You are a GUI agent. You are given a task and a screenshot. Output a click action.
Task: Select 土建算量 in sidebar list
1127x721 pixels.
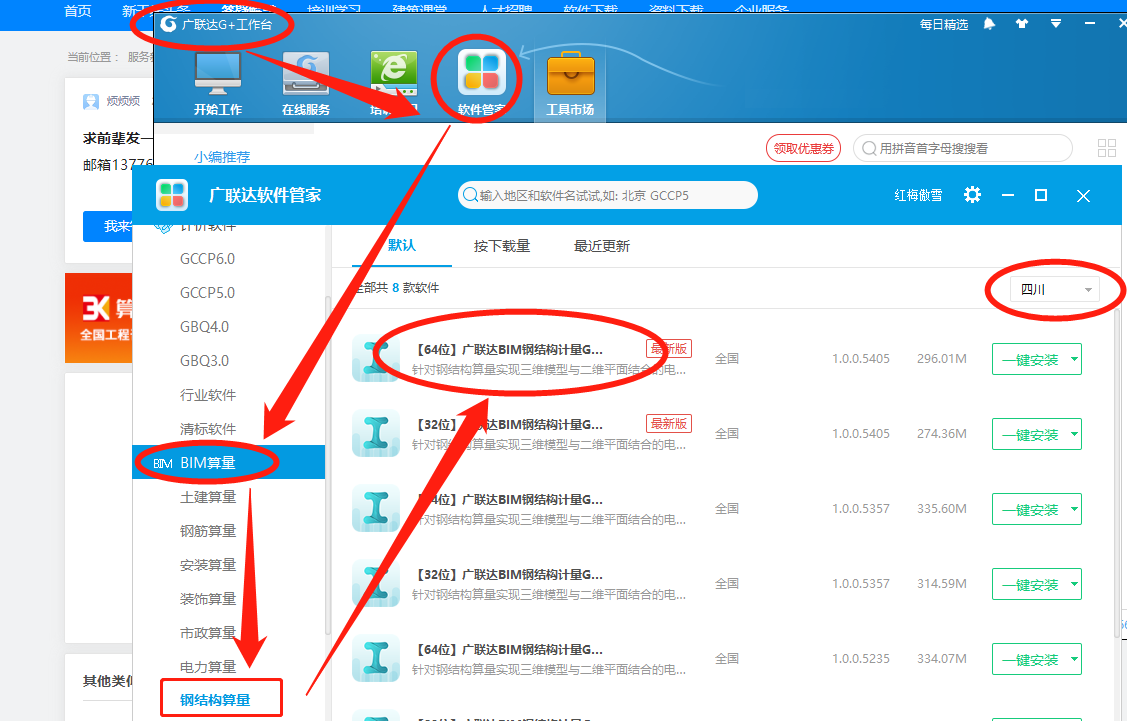click(208, 497)
